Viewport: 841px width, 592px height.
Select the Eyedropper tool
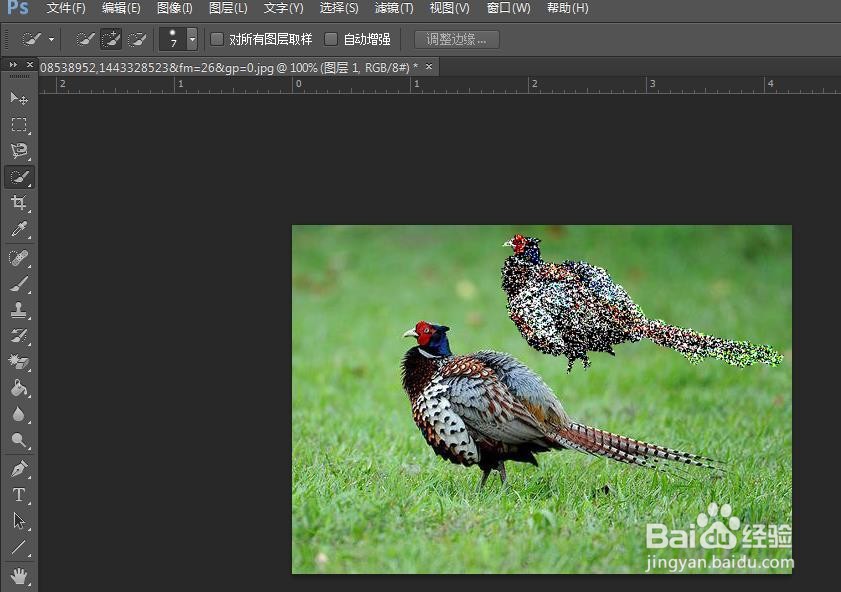[19, 229]
